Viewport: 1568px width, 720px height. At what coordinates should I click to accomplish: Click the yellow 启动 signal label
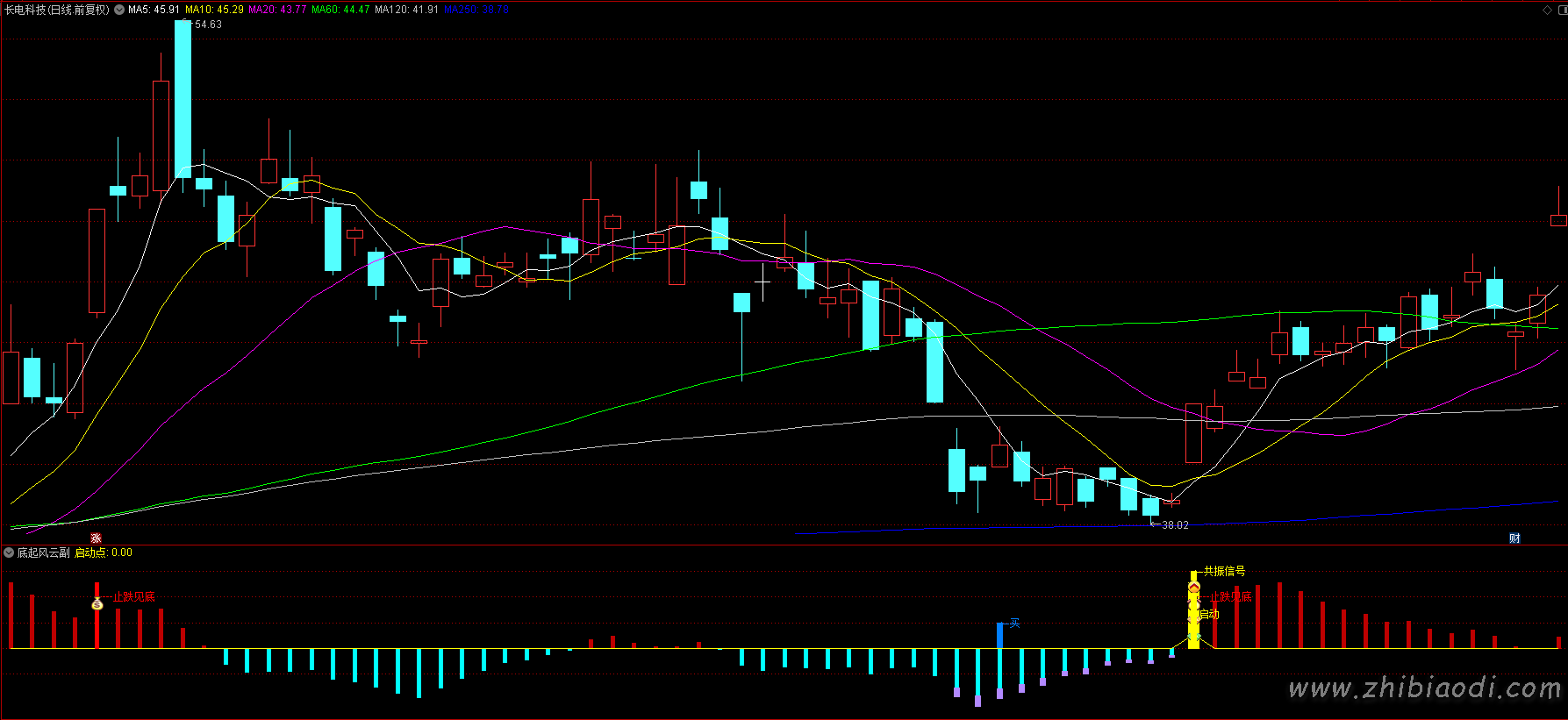pos(1209,614)
